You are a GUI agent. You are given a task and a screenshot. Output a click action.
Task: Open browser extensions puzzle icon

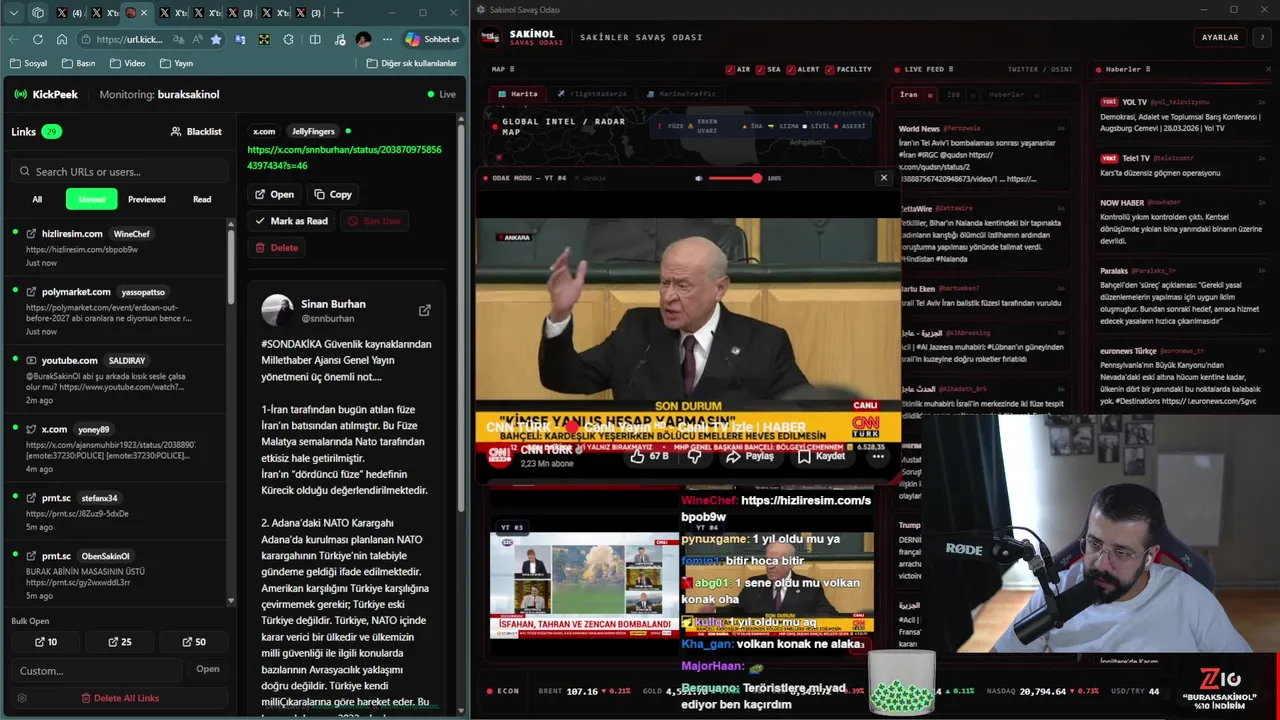(289, 40)
